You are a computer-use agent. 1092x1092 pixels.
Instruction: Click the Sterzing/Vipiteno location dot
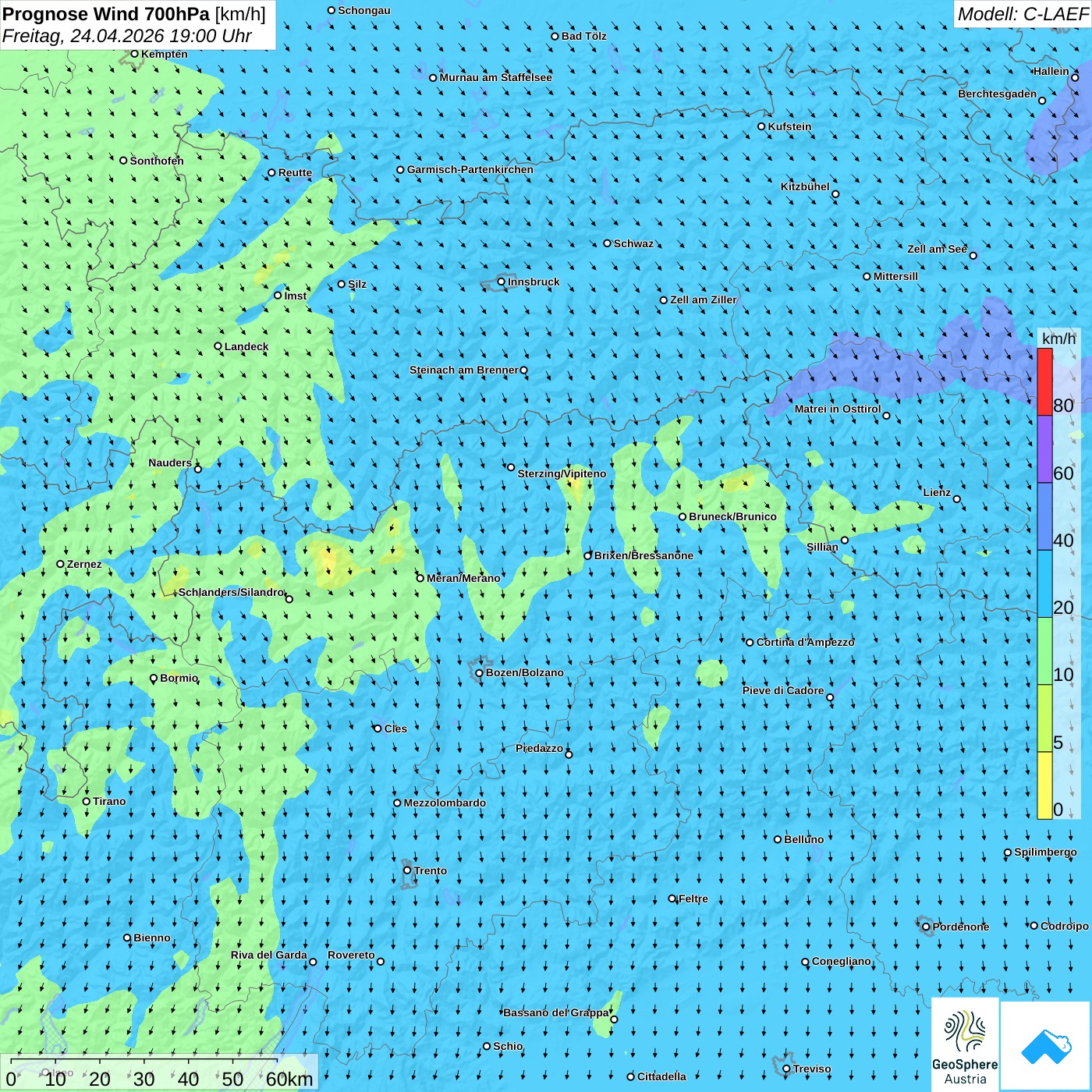point(511,467)
